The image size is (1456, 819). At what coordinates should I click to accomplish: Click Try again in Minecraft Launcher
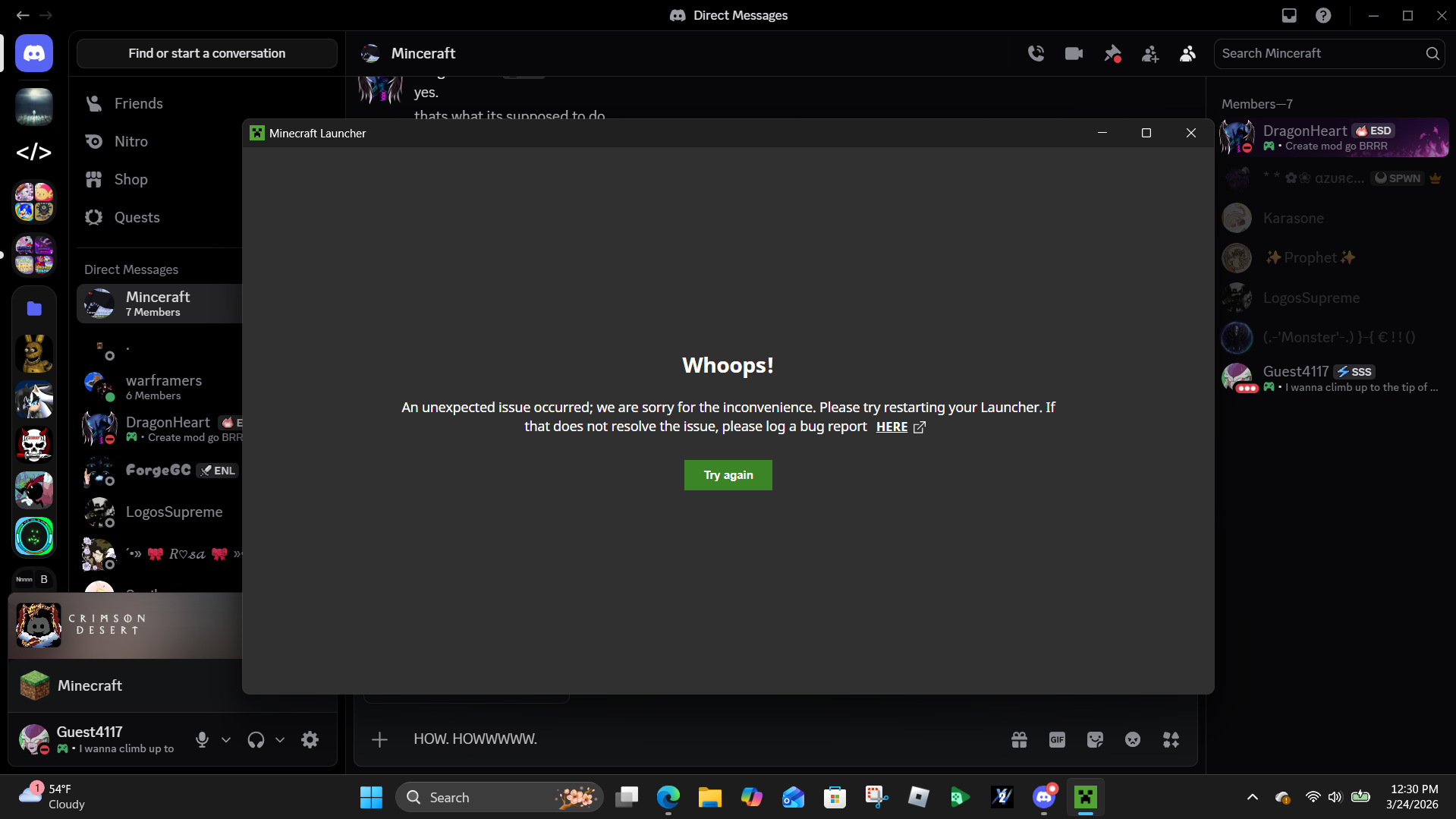pos(728,475)
